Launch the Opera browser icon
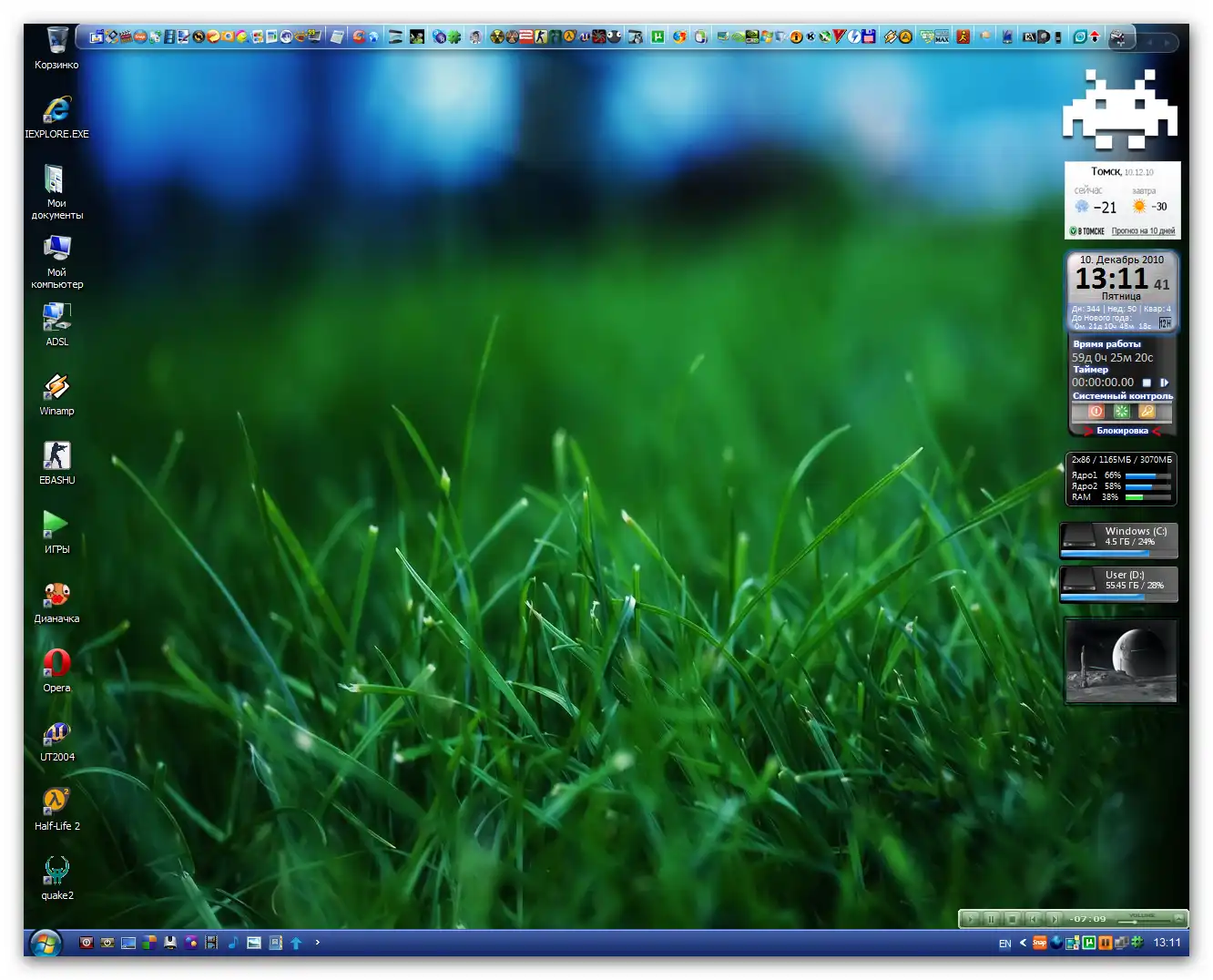Screen dimensions: 1213x980 pos(56,664)
